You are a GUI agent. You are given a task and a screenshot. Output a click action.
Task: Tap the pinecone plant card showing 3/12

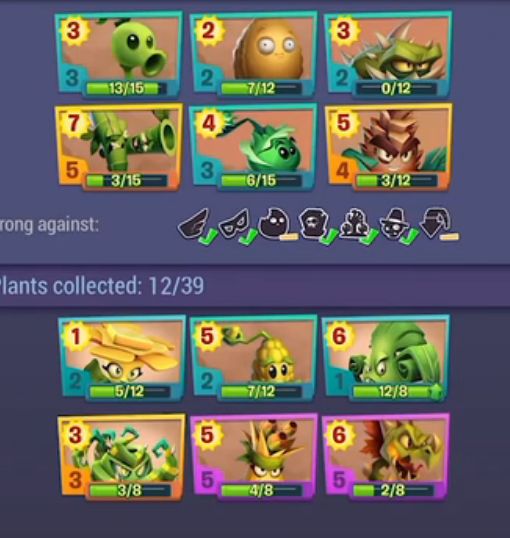coord(388,147)
